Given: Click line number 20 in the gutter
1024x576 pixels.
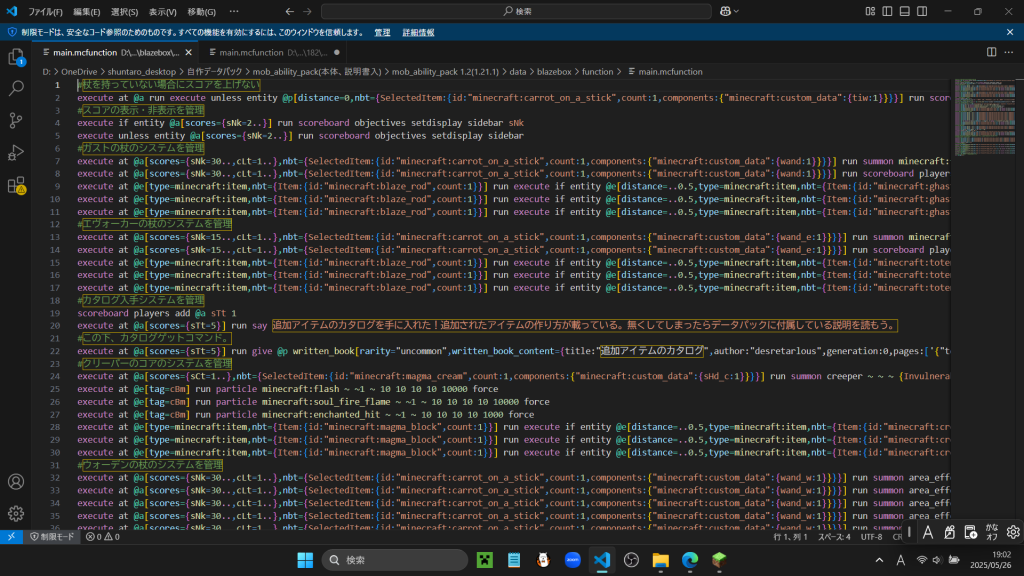Looking at the screenshot, I should [55, 325].
